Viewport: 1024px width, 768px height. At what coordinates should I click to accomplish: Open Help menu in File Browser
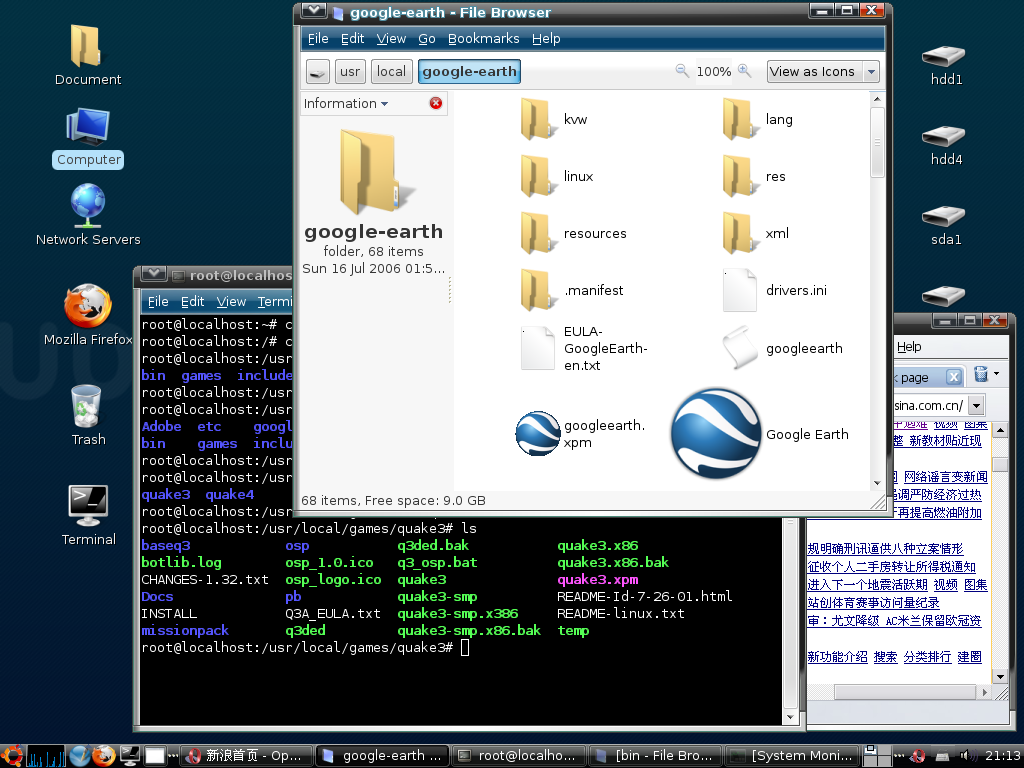point(546,39)
